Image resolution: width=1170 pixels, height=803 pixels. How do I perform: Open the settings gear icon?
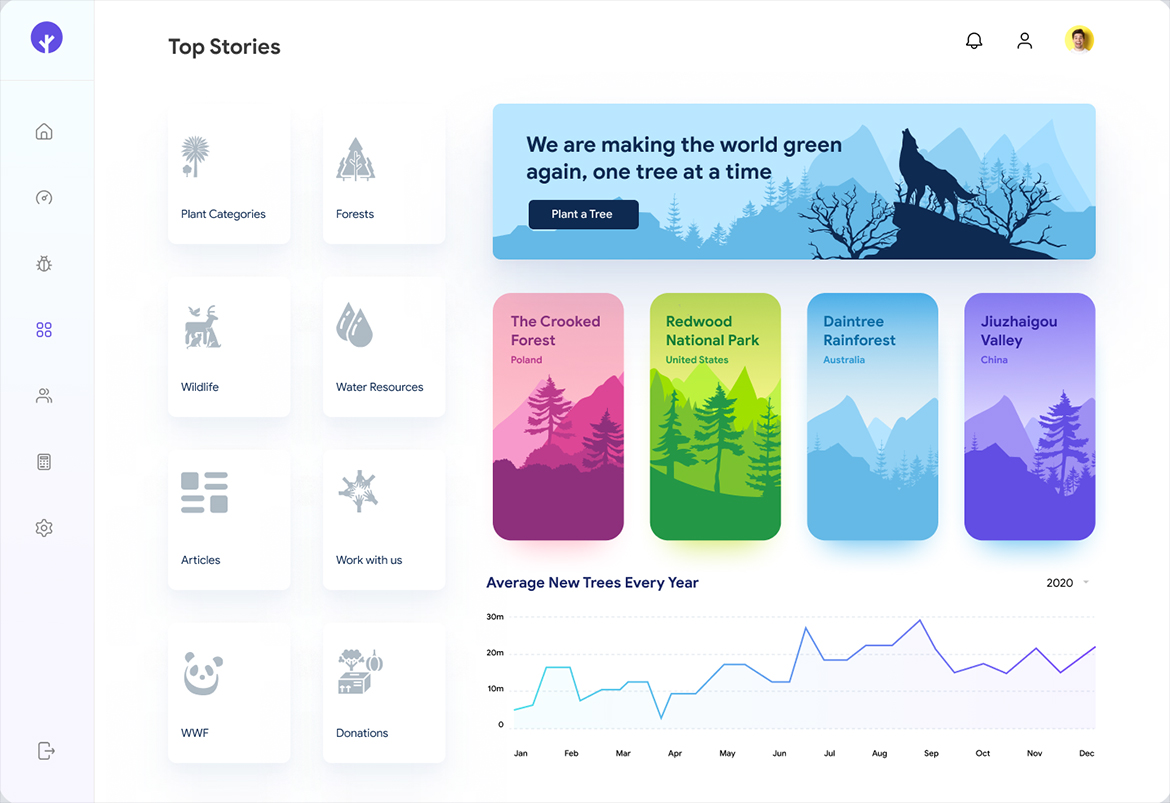click(x=44, y=528)
